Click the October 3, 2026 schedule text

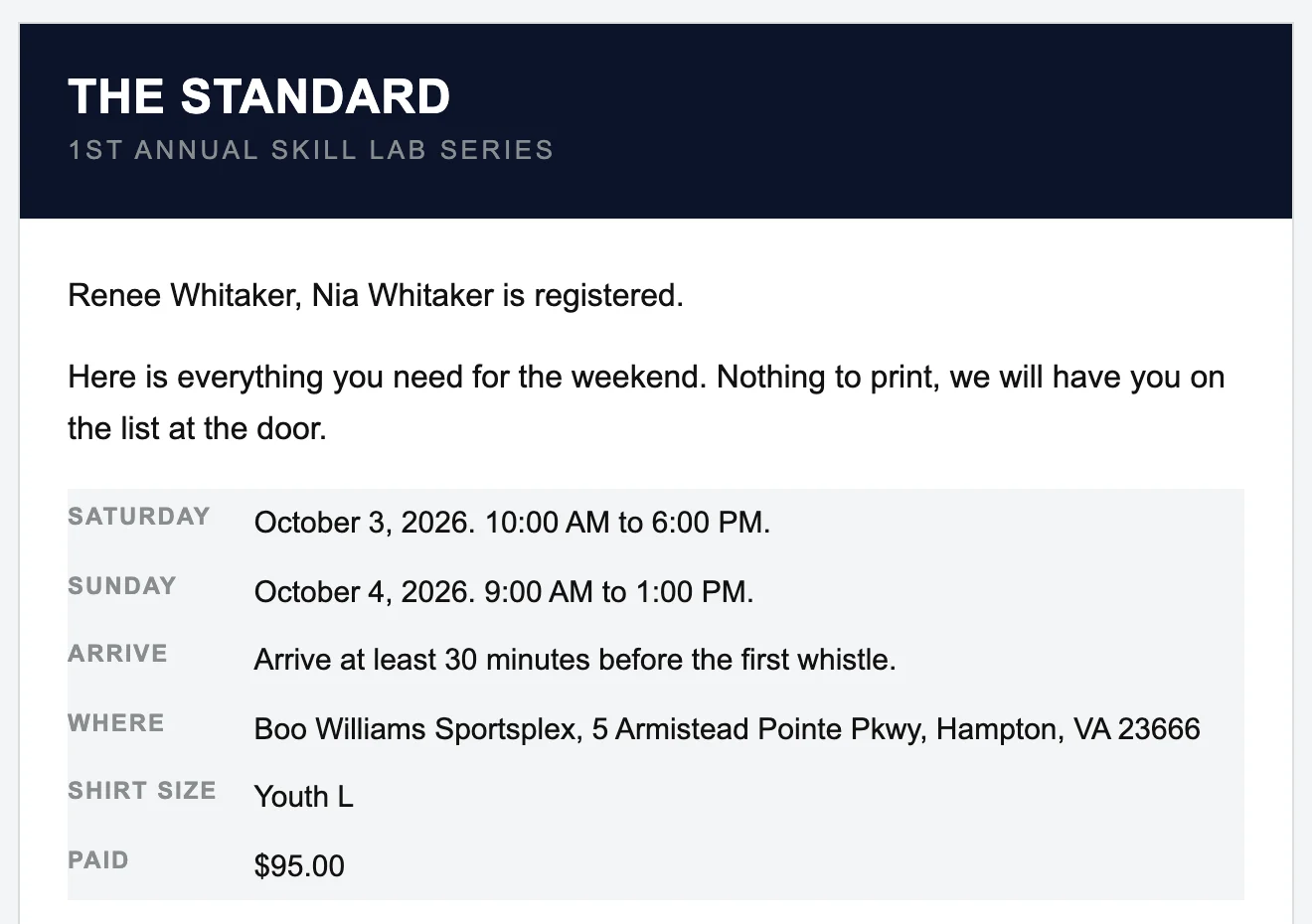(x=512, y=523)
